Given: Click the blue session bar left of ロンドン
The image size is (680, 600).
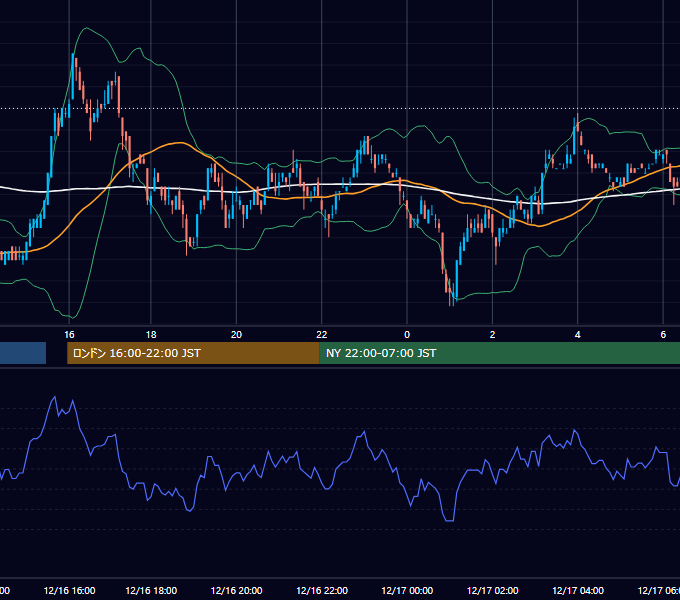Looking at the screenshot, I should click(23, 353).
